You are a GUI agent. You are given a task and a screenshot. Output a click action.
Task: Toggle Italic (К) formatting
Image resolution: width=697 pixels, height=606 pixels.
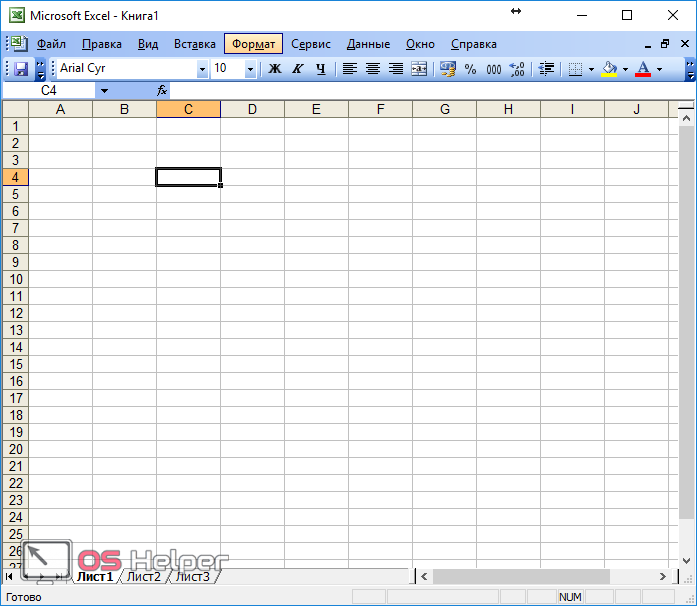point(297,69)
